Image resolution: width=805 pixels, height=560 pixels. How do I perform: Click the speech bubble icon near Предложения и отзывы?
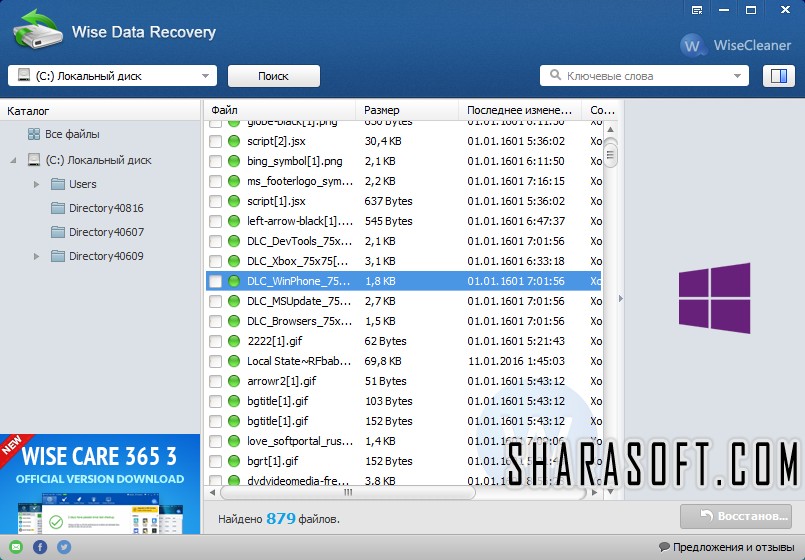pos(664,547)
